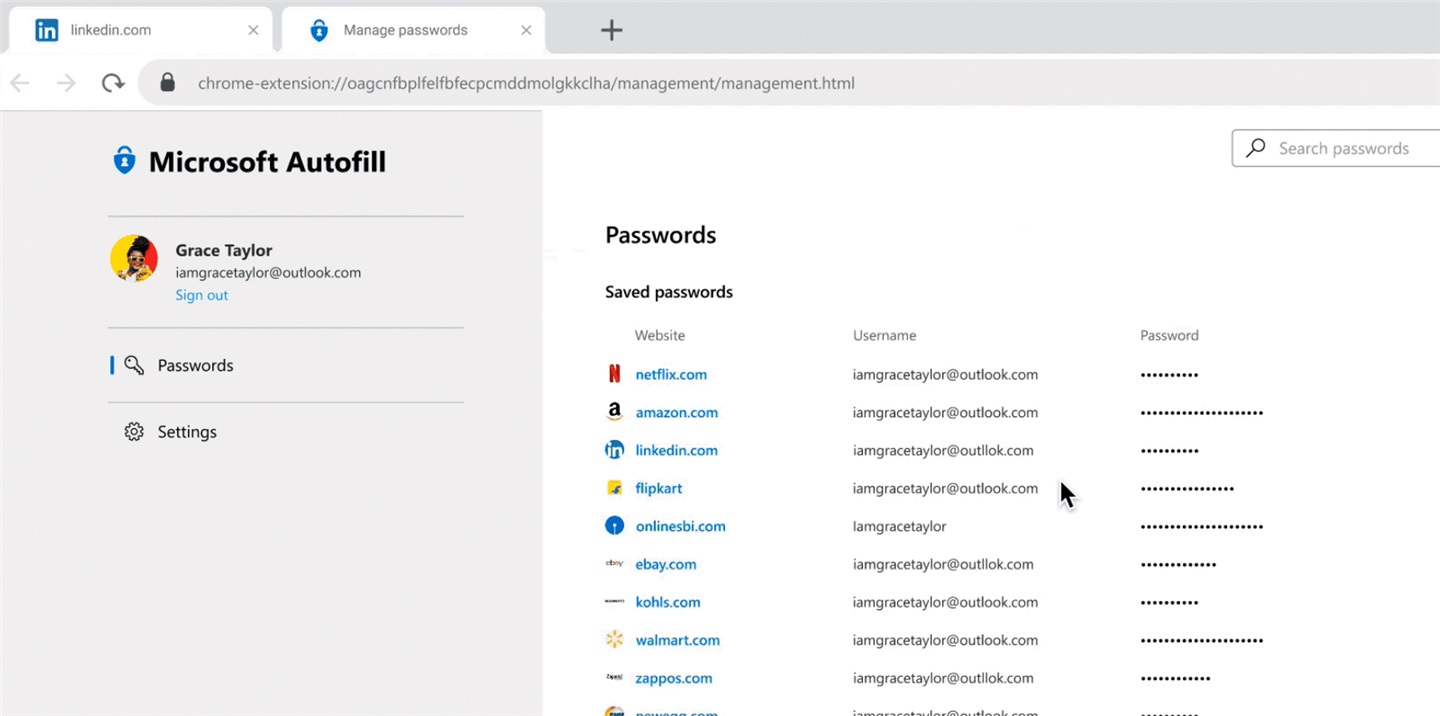1440x716 pixels.
Task: Click the Settings gear icon in sidebar
Action: 134,432
